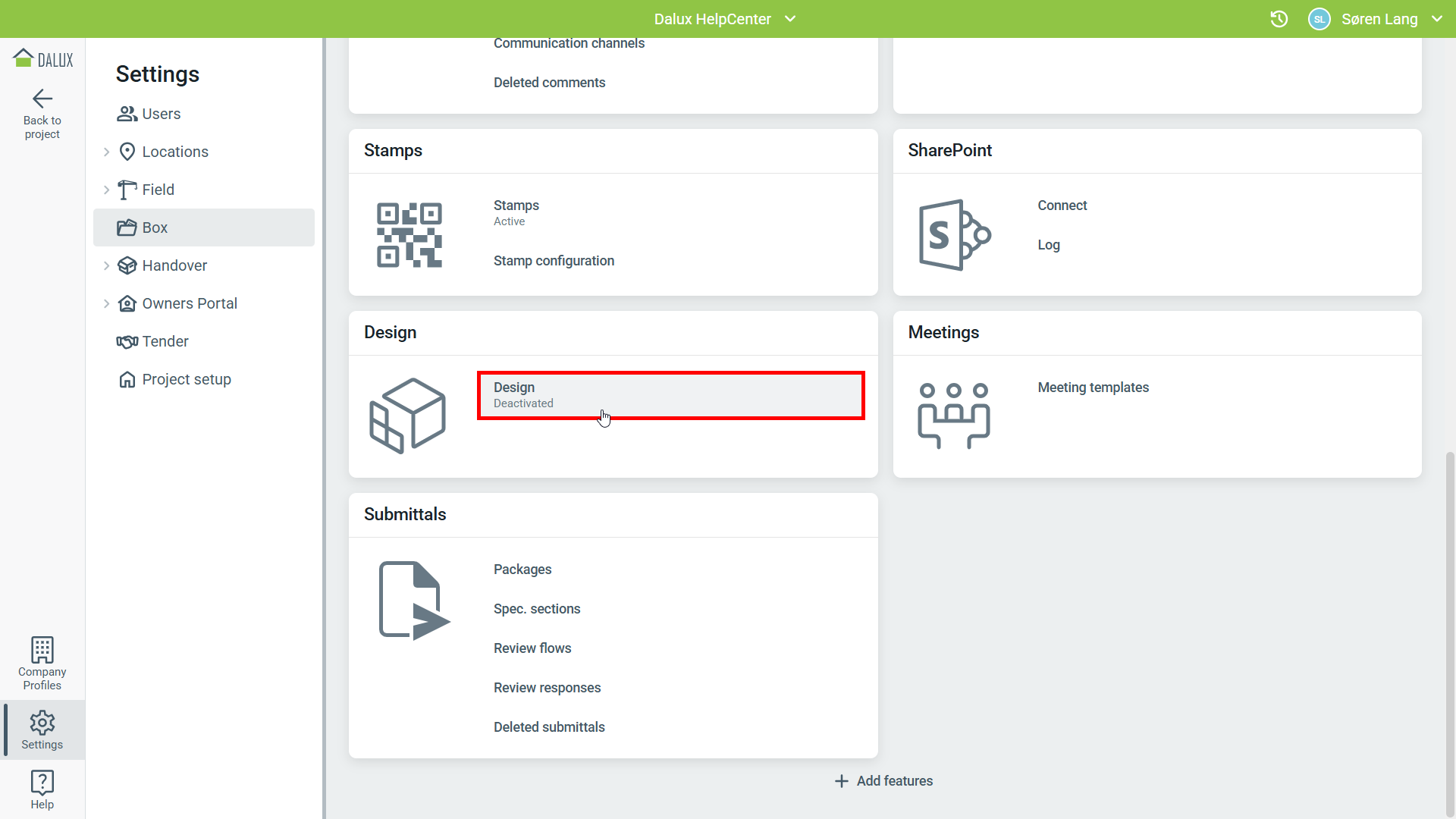Expand the Owners Portal chevron
This screenshot has height=819, width=1456.
[106, 303]
